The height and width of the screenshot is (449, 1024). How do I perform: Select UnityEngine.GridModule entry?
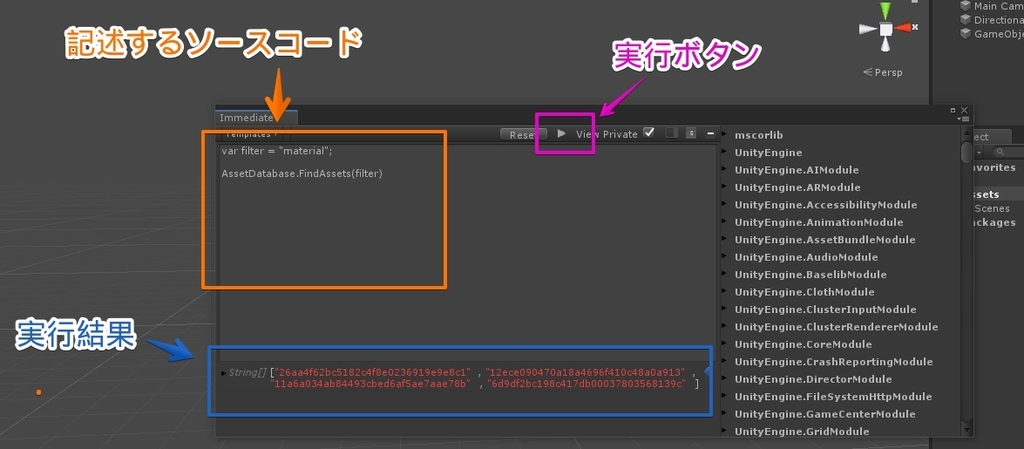click(802, 431)
